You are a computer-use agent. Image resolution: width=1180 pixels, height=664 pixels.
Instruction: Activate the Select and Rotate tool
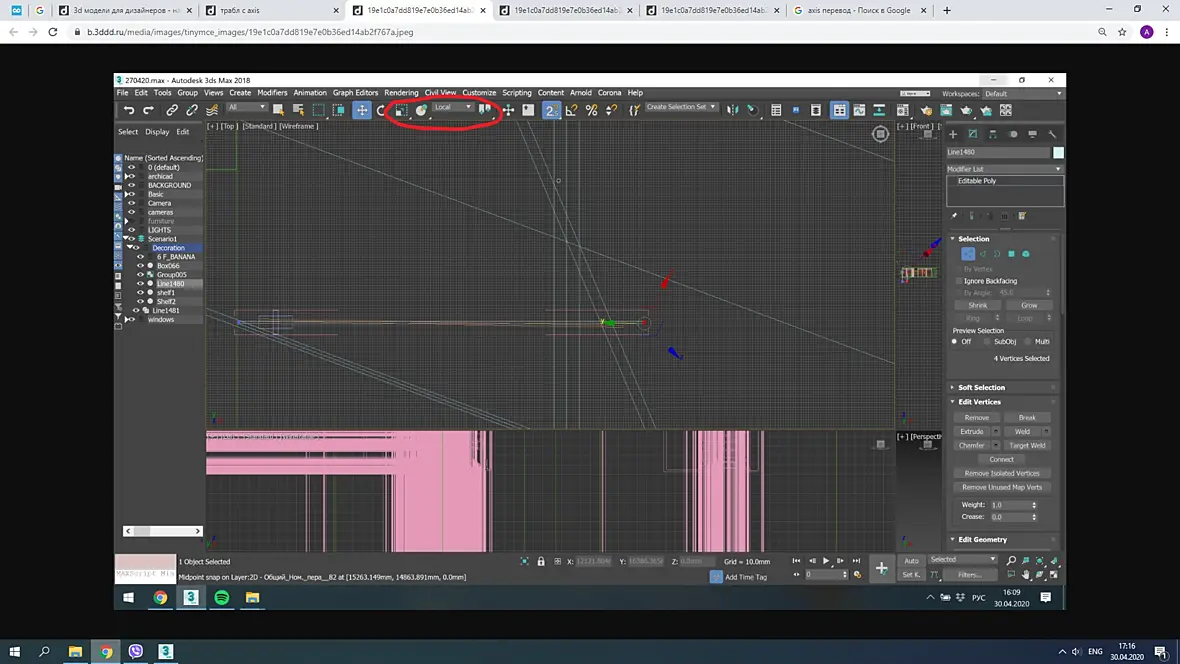[x=382, y=111]
